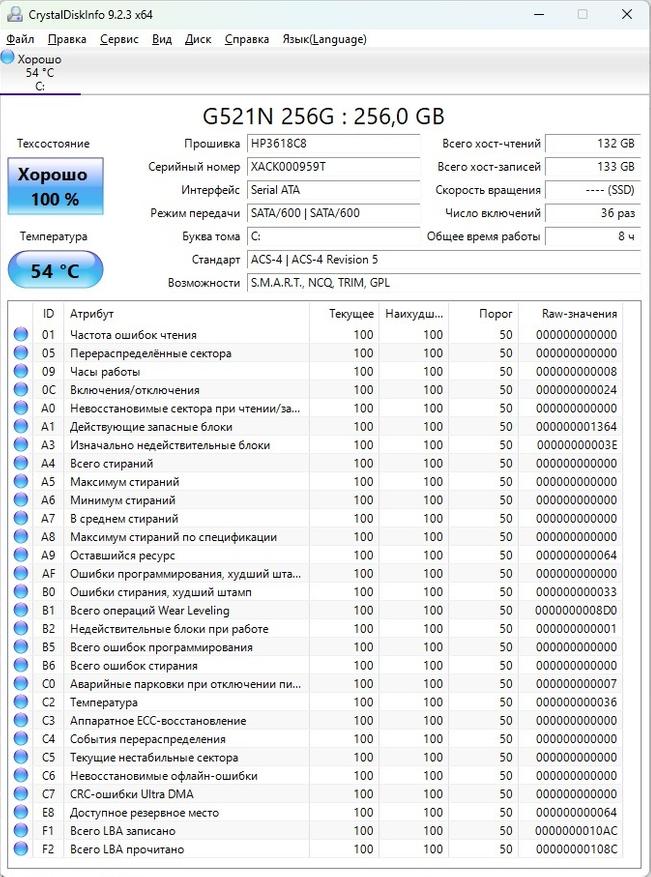Click the blue status orb next to Хорошо at the top
Screen dimensions: 651x877
point(8,57)
